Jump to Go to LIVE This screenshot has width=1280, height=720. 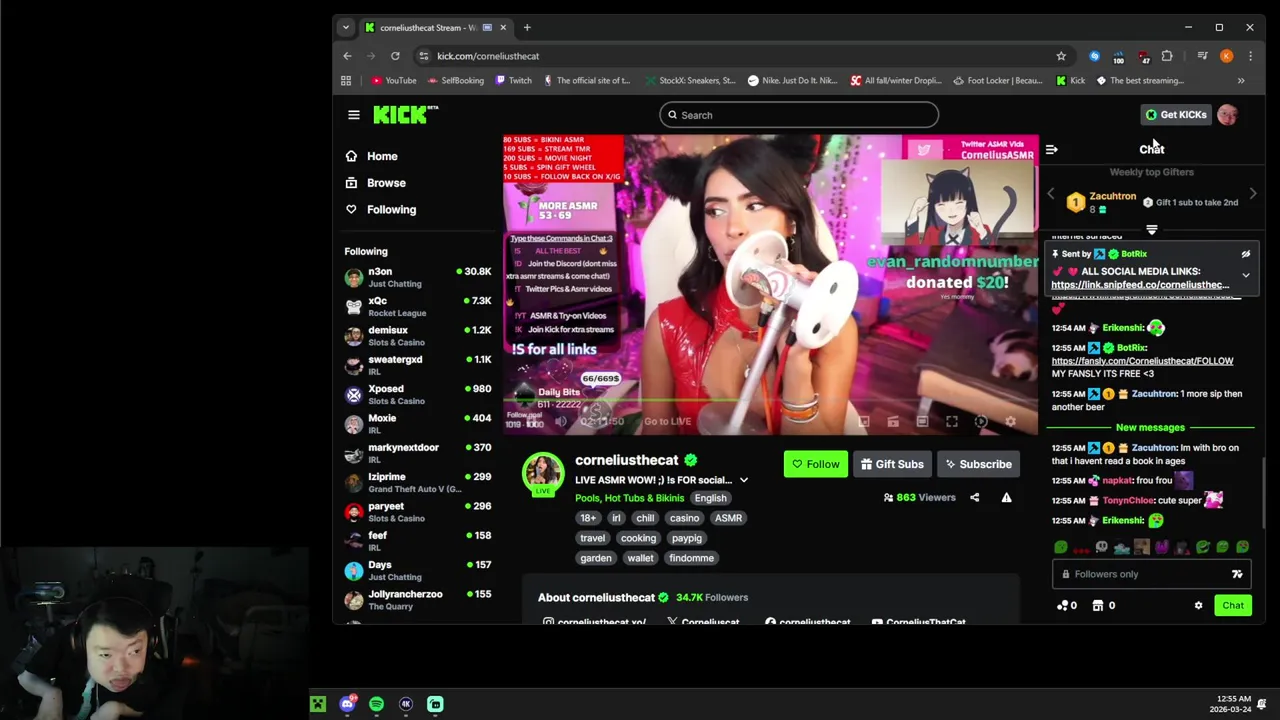pyautogui.click(x=667, y=421)
